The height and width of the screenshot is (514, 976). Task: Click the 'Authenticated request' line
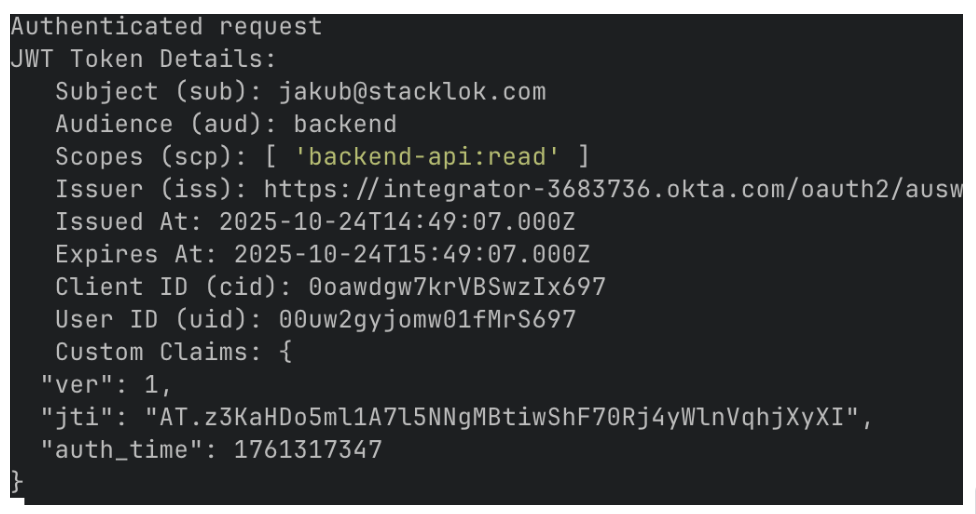167,27
